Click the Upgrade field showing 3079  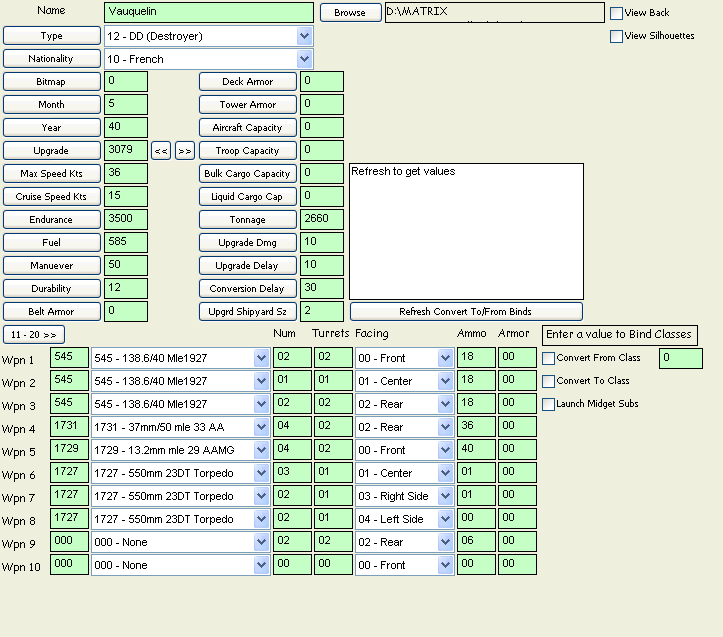tap(126, 150)
